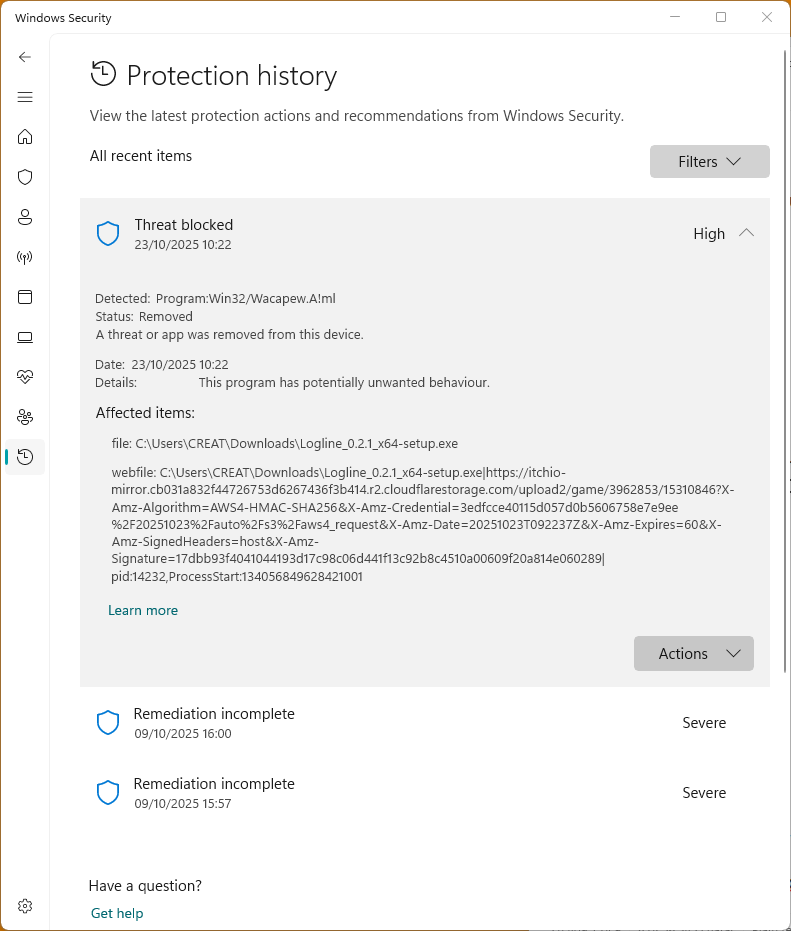
Task: Open the hamburger navigation menu
Action: point(25,97)
